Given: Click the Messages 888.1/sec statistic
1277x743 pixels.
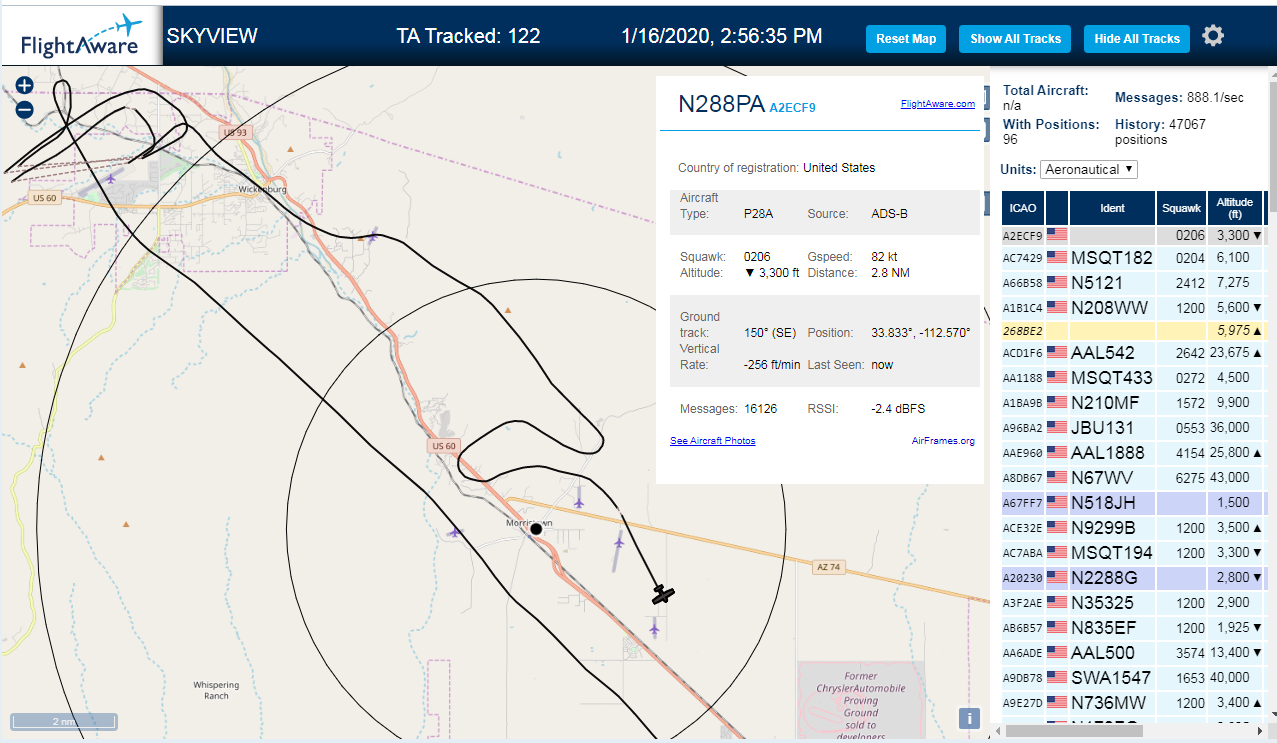Looking at the screenshot, I should [x=1179, y=97].
